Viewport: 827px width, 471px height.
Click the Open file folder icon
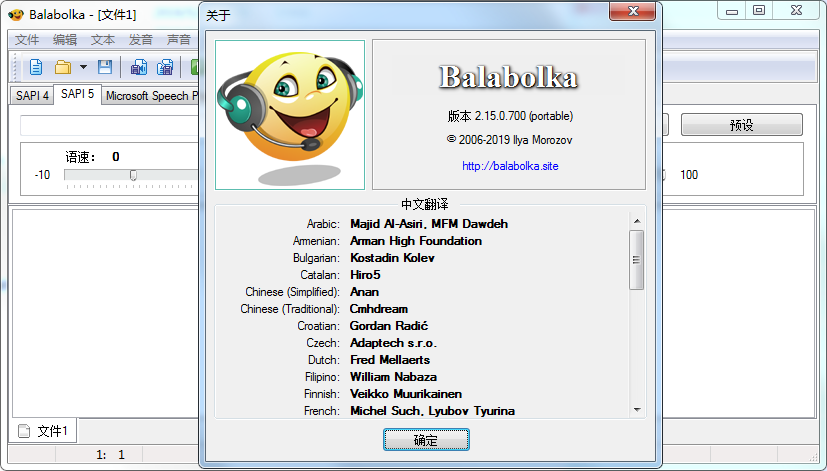click(63, 67)
